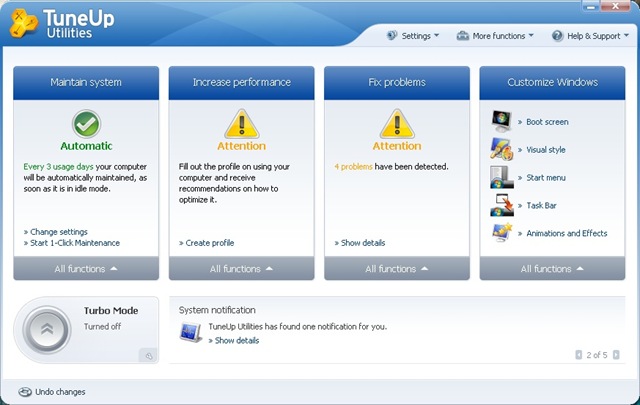The image size is (640, 405).
Task: Select the Maintain system header
Action: tap(86, 83)
